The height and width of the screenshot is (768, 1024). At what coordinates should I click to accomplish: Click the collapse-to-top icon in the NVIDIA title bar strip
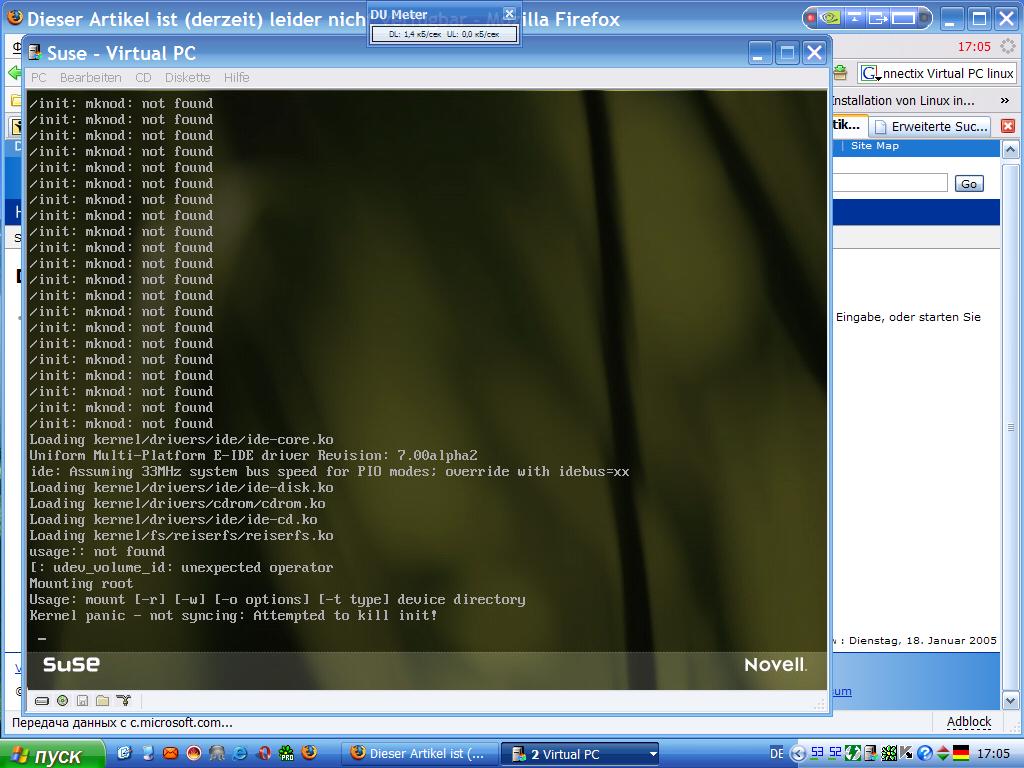[x=854, y=18]
